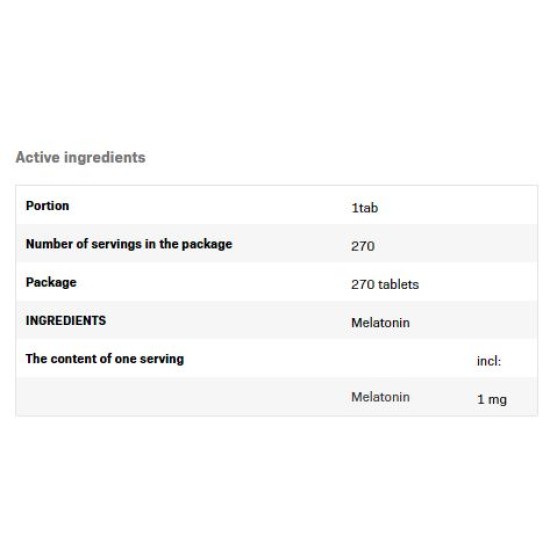Click the word servings in the second row
Image resolution: width=550 pixels, height=550 pixels.
(x=116, y=245)
